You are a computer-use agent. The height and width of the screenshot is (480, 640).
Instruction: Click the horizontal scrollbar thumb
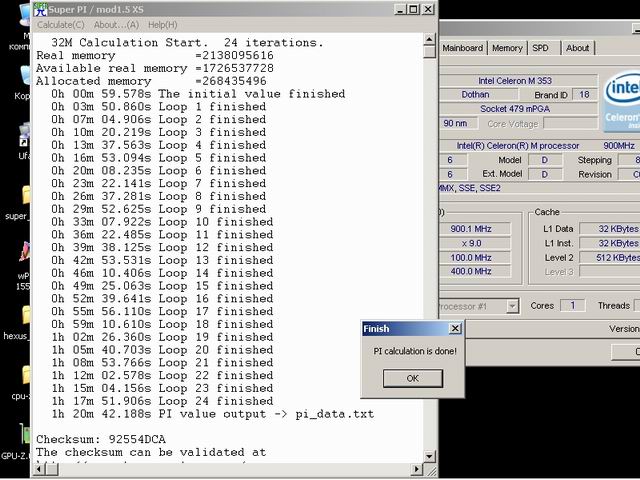point(52,469)
